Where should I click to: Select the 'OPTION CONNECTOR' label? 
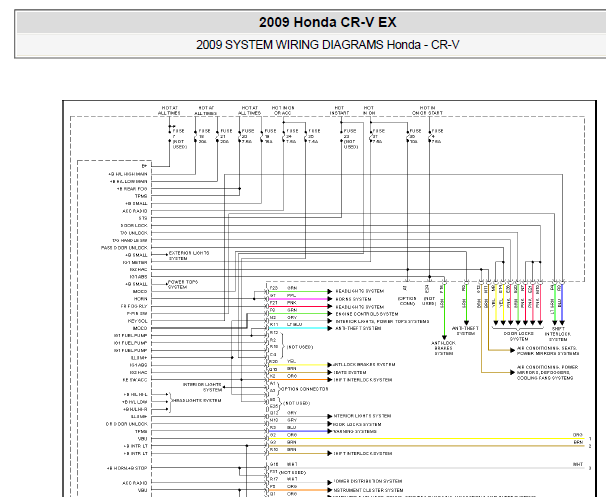click(x=305, y=389)
